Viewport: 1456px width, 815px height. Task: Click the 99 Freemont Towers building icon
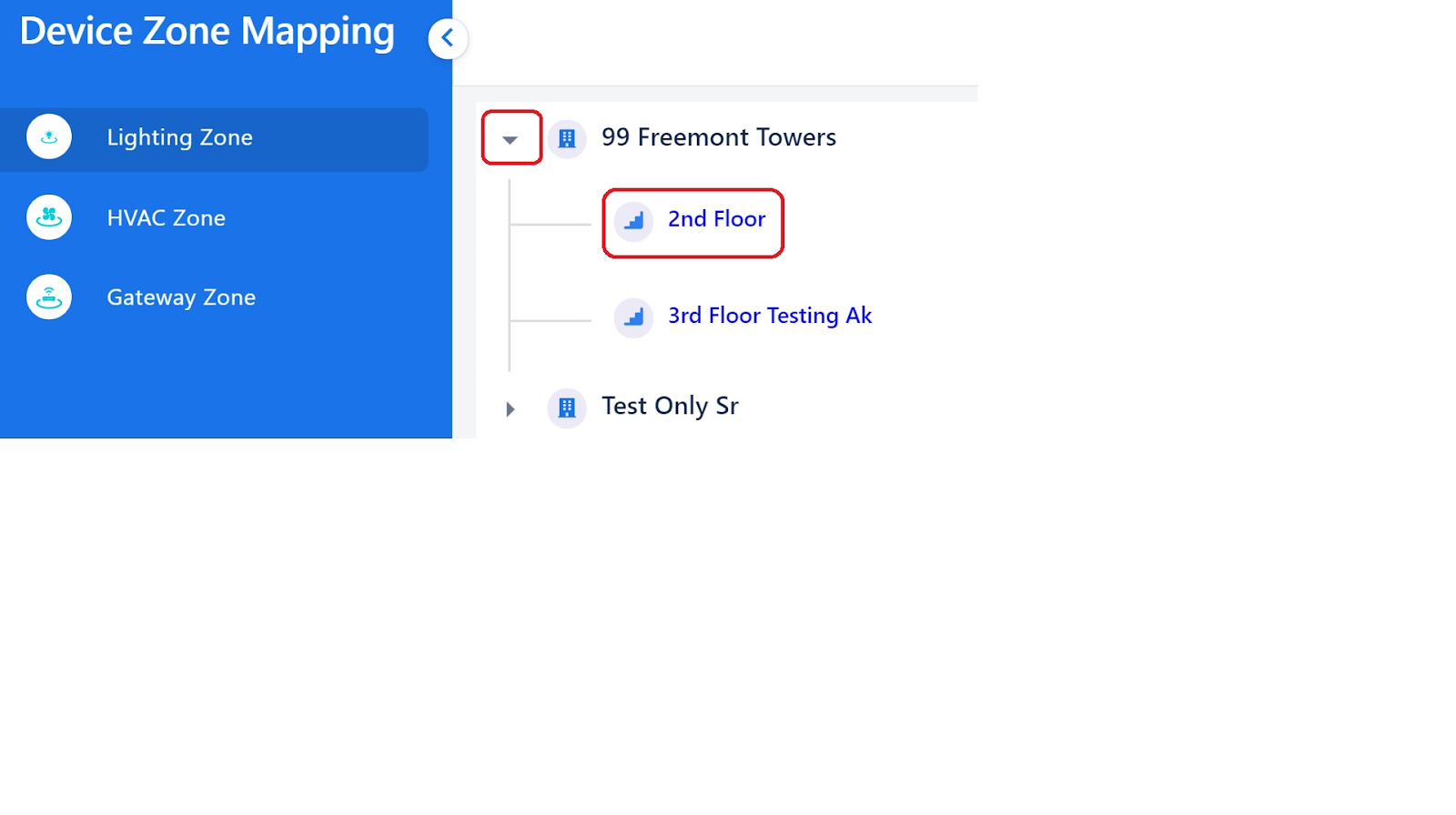tap(567, 138)
